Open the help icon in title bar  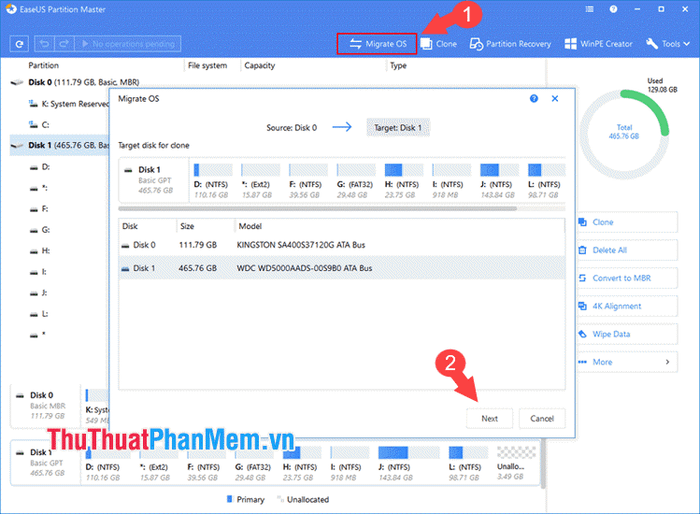[x=613, y=9]
